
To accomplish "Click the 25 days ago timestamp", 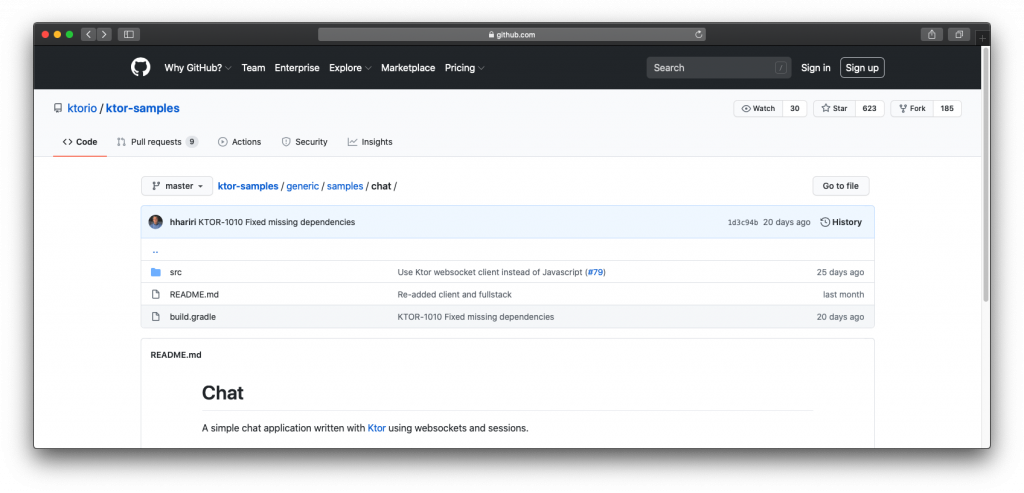I will point(840,272).
